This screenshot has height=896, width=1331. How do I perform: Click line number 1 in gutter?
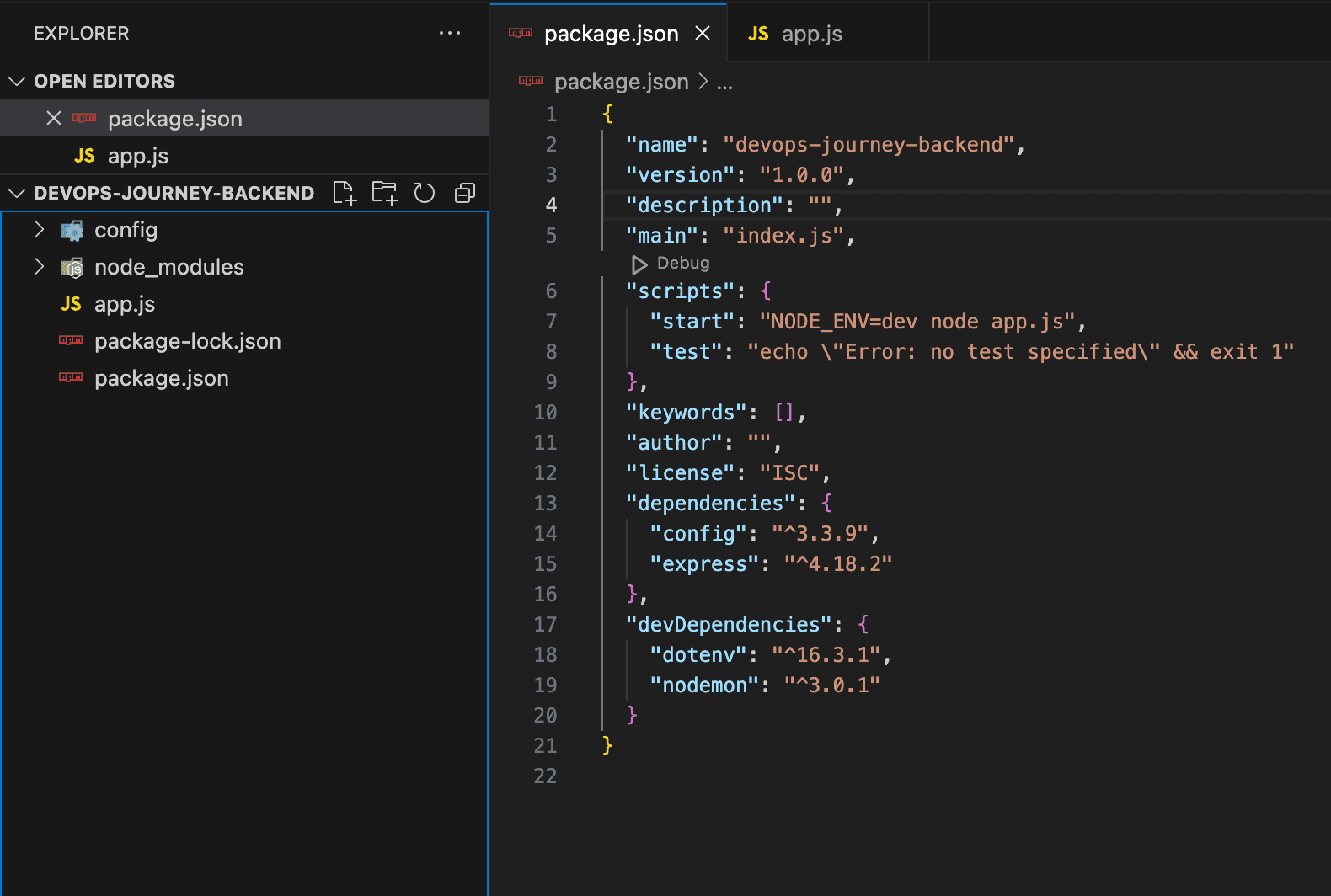[551, 114]
